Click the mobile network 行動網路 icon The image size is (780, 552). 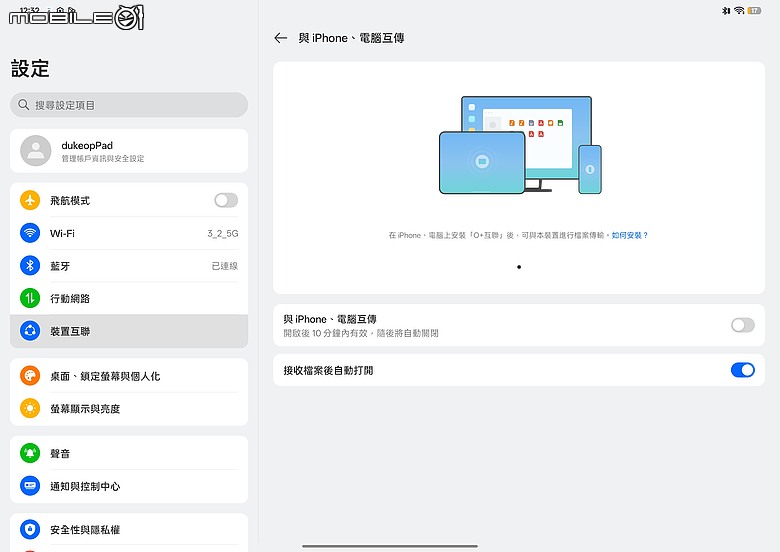(x=30, y=298)
